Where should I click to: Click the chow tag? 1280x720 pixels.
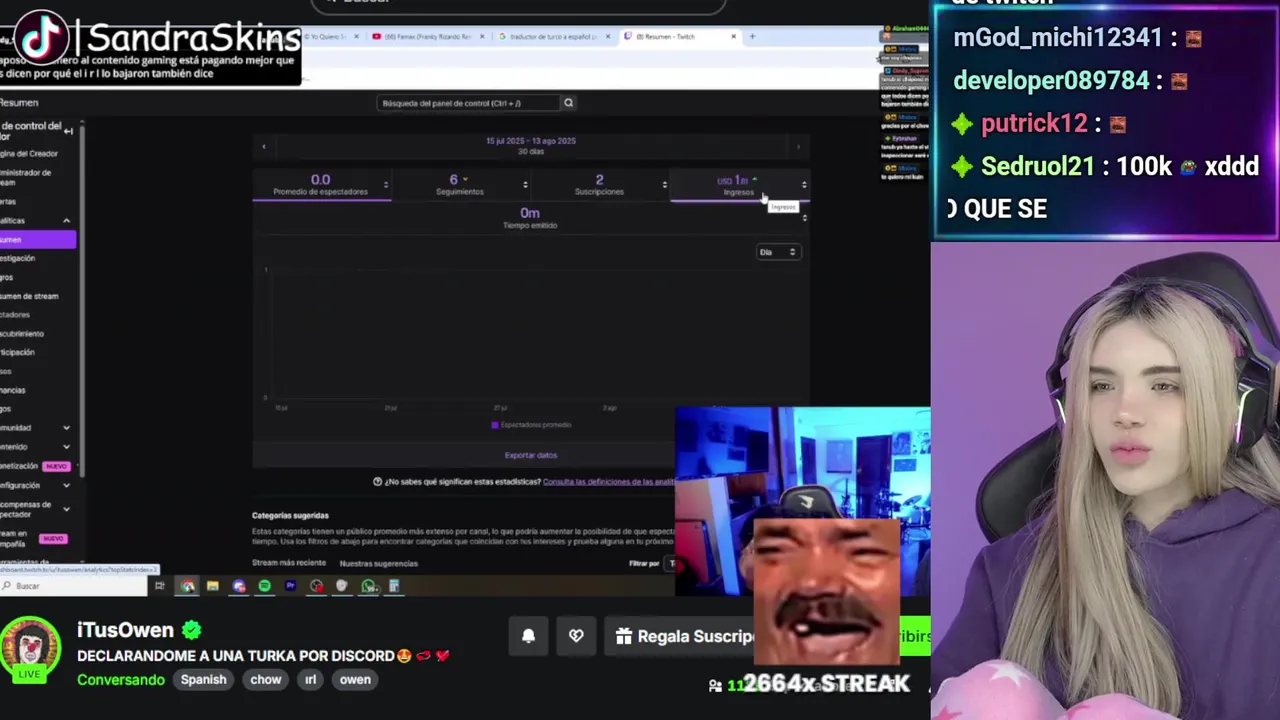point(265,680)
